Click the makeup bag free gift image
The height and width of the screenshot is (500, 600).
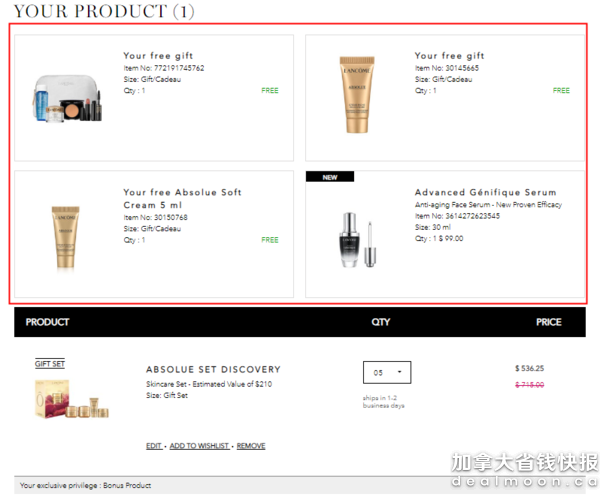coord(67,99)
